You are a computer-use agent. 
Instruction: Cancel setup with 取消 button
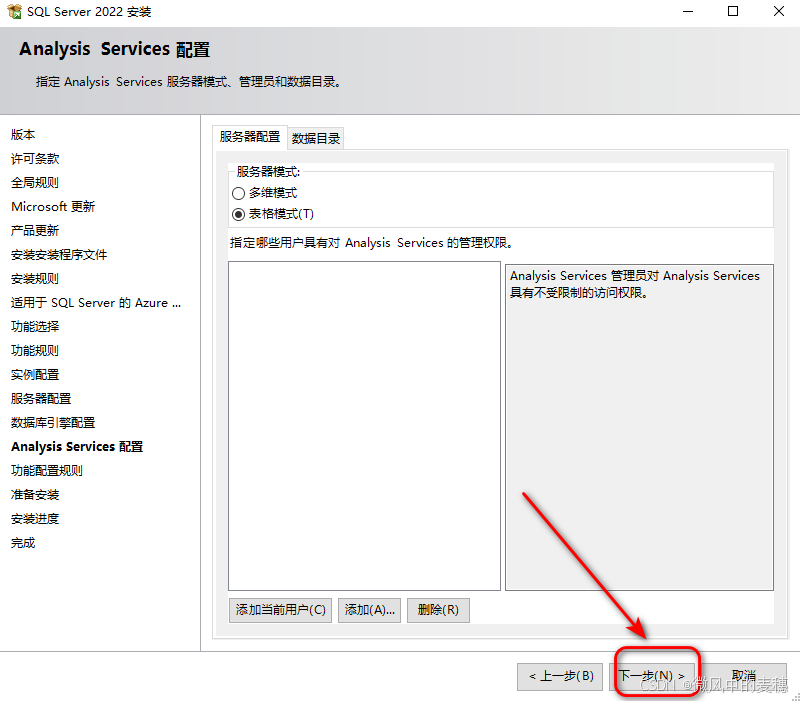pyautogui.click(x=744, y=677)
